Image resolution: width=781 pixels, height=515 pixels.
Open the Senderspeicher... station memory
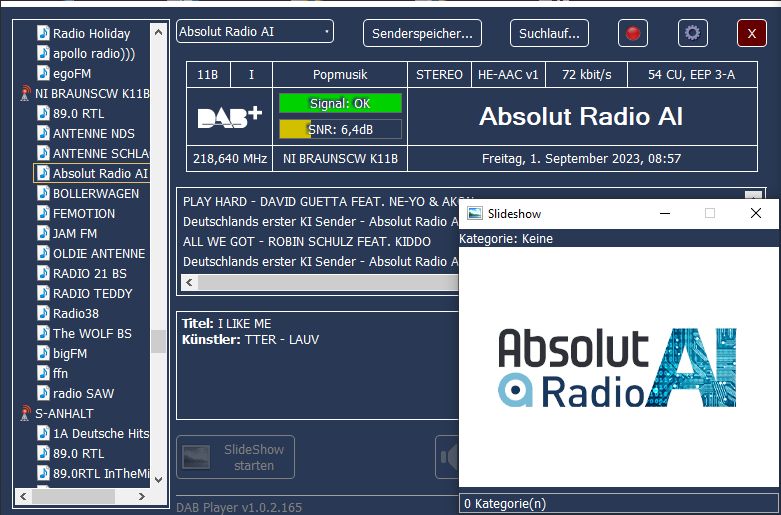pyautogui.click(x=422, y=33)
